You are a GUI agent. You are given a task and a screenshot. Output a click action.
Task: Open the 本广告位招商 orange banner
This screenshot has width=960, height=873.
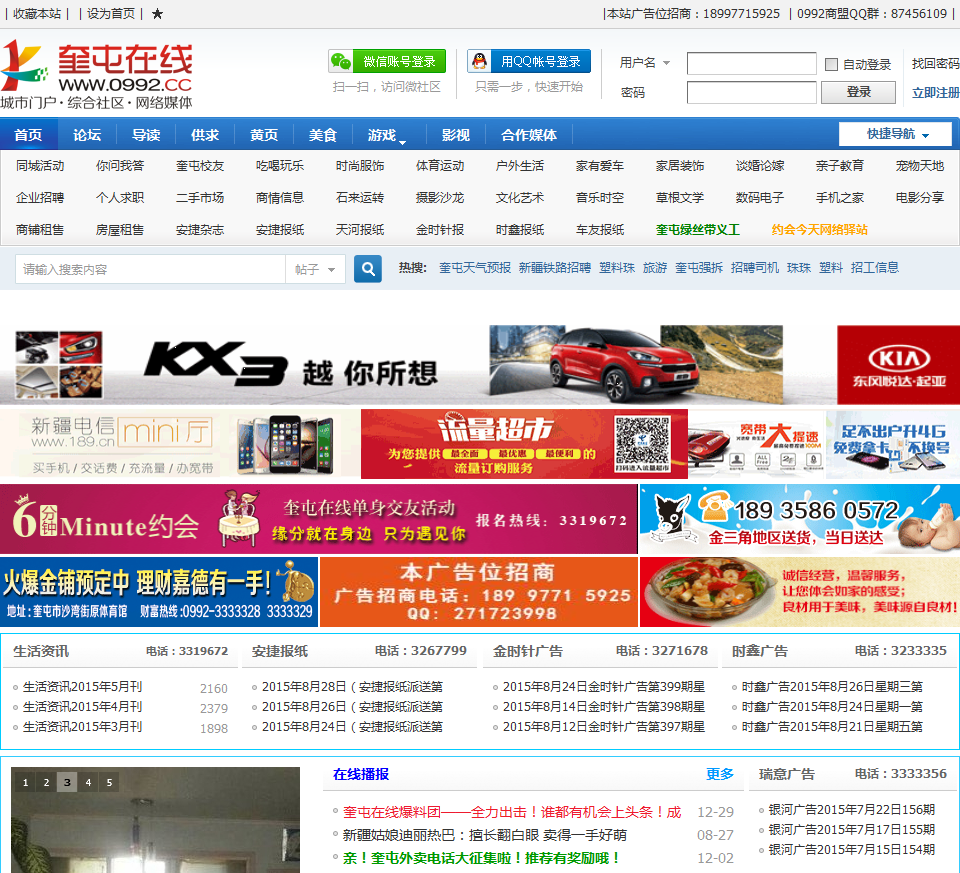click(x=479, y=591)
